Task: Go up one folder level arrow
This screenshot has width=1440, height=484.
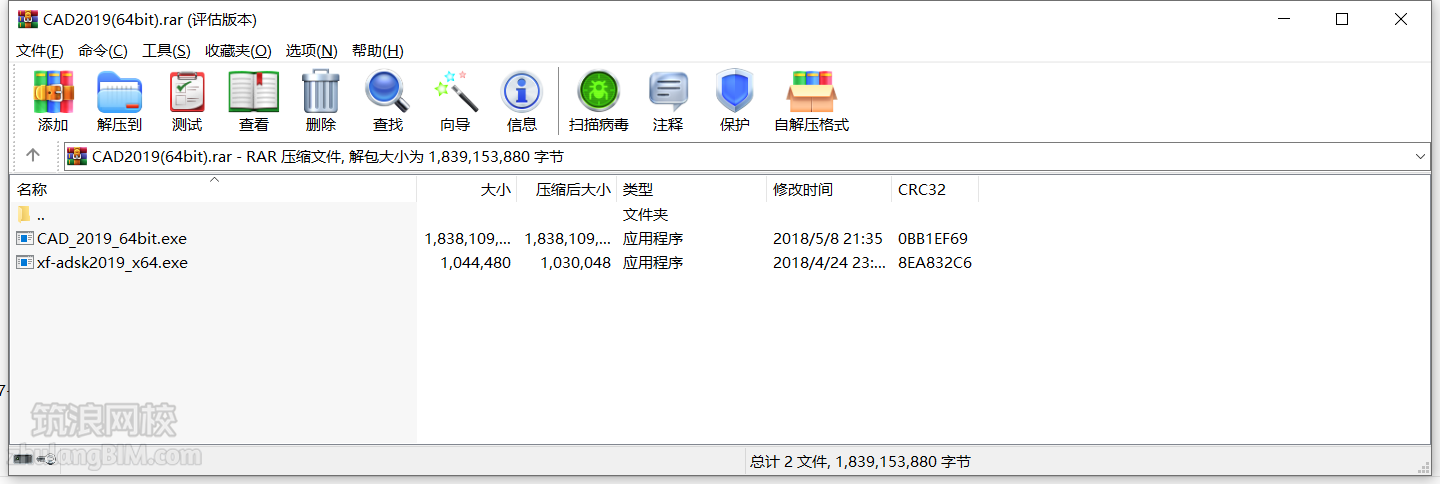Action: tap(33, 155)
